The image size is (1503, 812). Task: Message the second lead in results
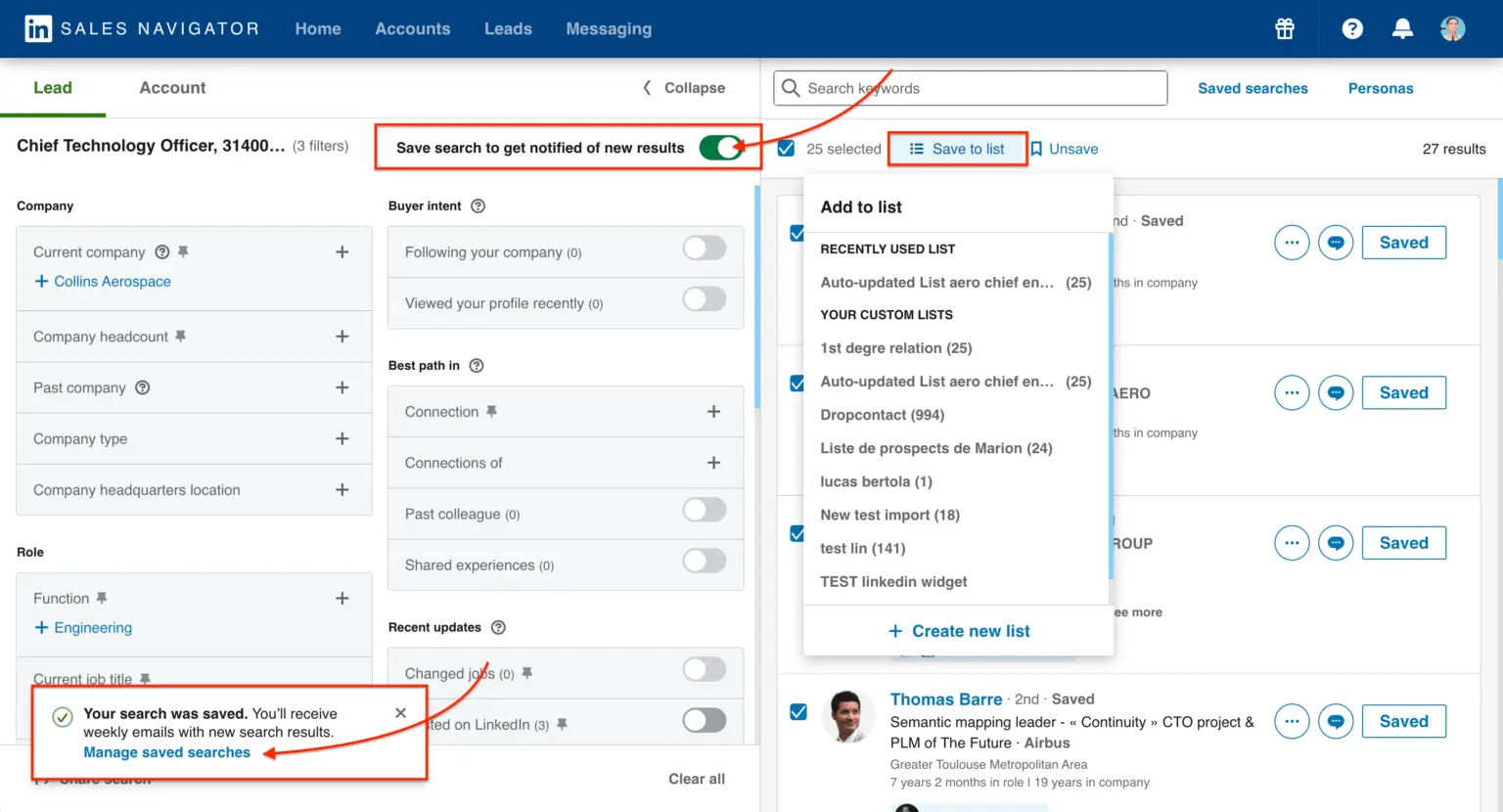pos(1336,392)
